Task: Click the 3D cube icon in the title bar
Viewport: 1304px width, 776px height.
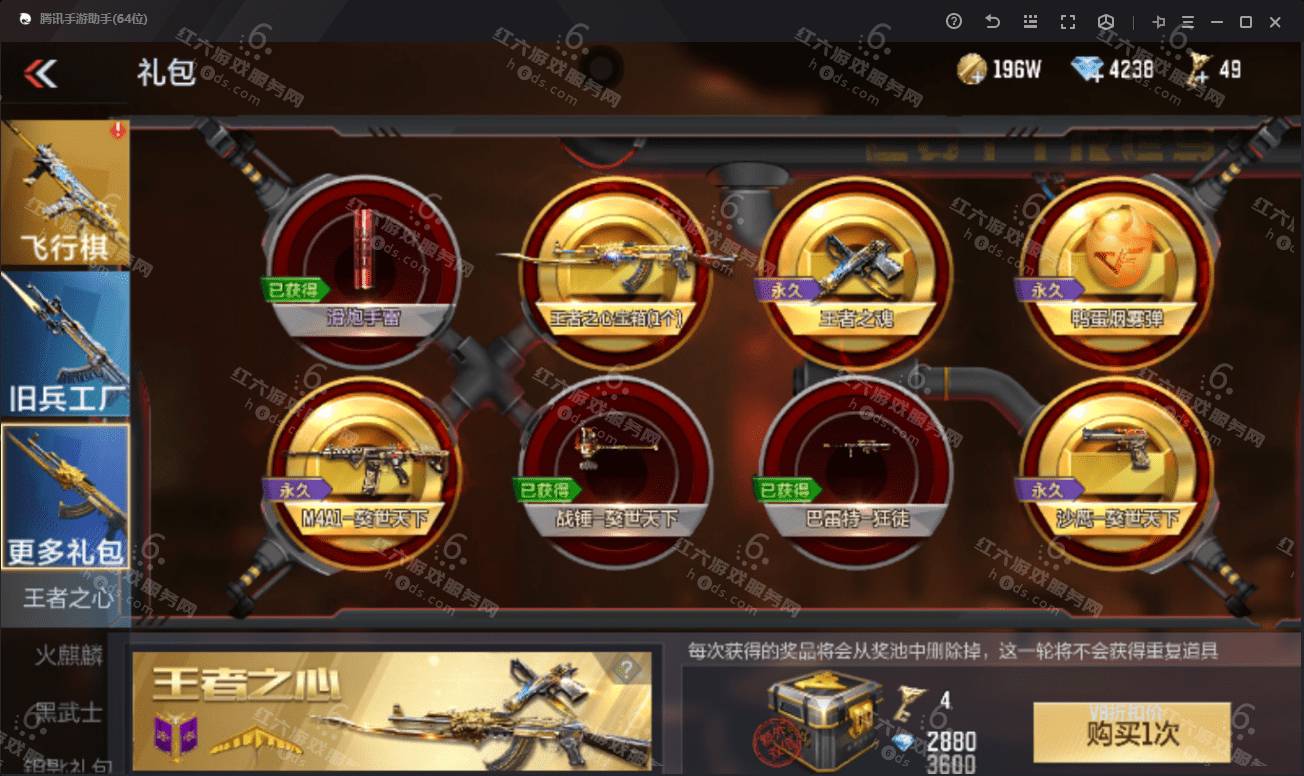Action: point(1106,21)
